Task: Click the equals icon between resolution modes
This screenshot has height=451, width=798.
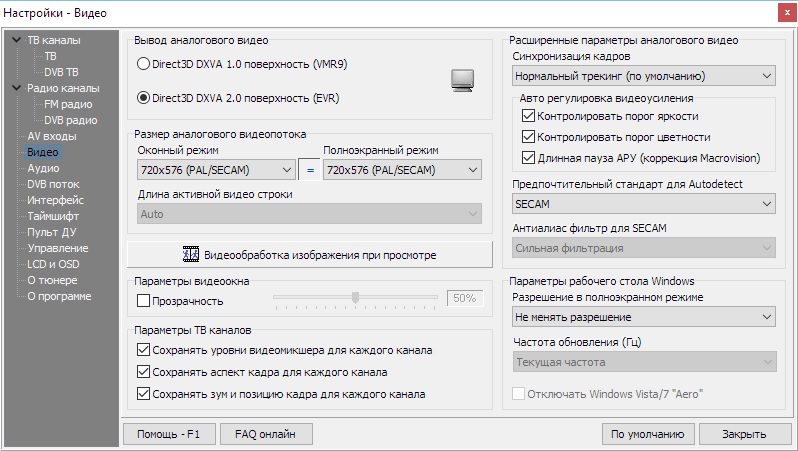Action: pos(309,171)
